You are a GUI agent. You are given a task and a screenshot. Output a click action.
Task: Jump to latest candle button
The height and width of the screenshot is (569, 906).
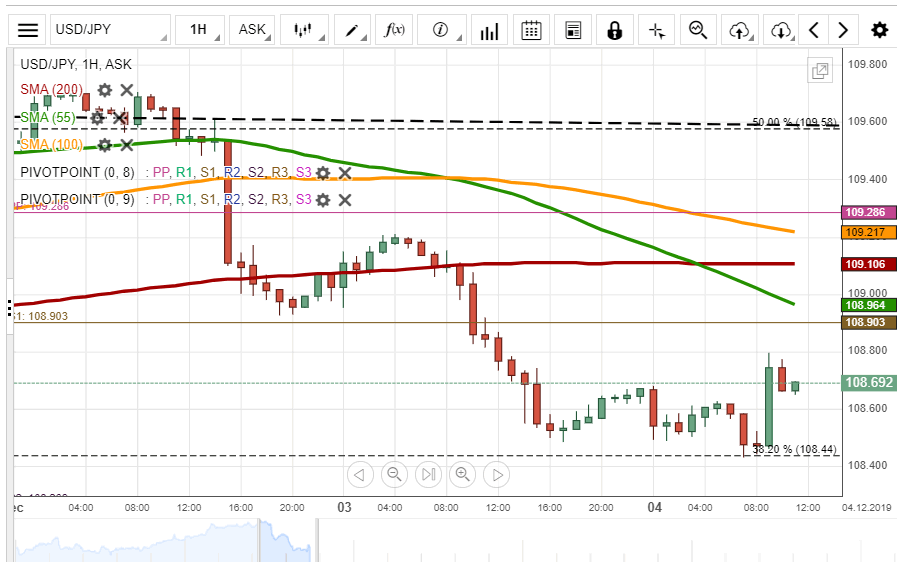coord(428,475)
